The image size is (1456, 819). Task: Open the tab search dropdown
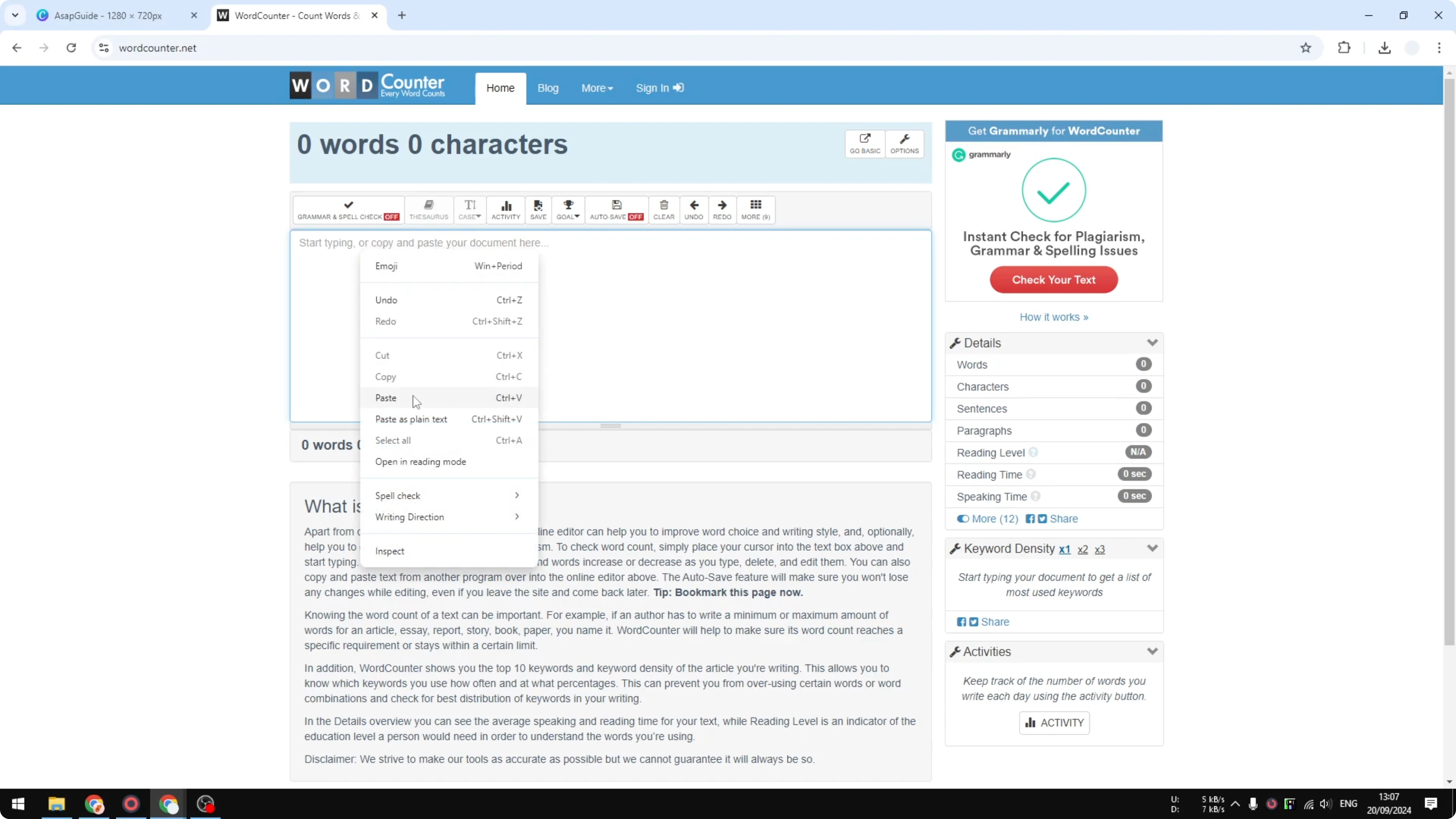tap(15, 15)
